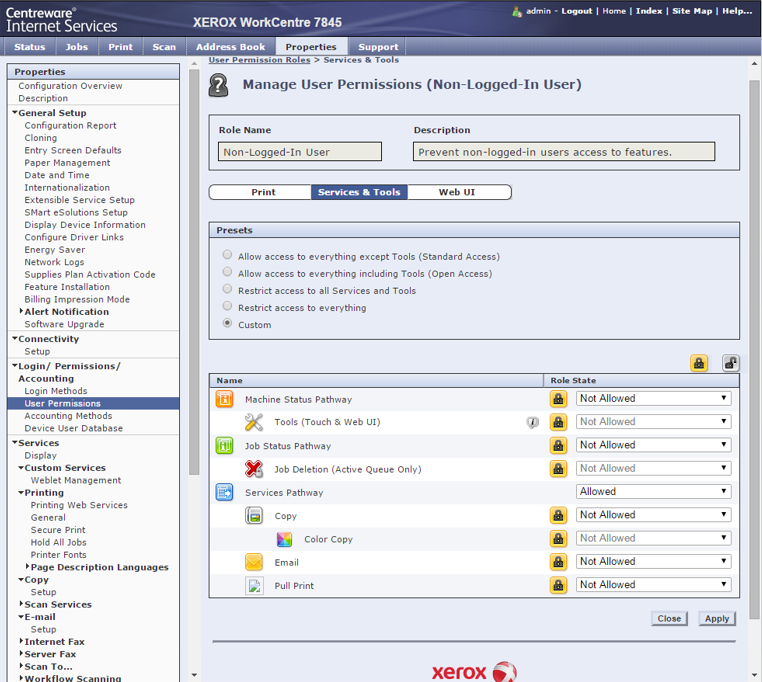Open the Address Book tab

[x=230, y=47]
